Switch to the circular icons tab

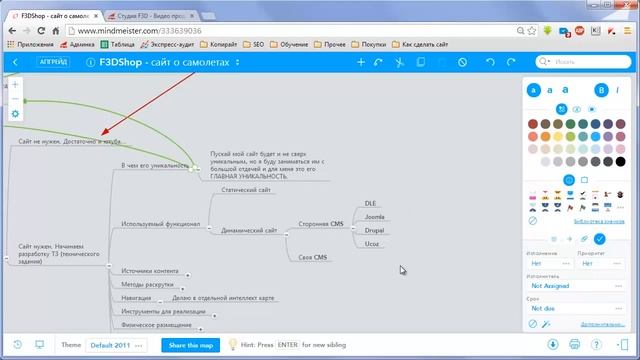(x=569, y=180)
